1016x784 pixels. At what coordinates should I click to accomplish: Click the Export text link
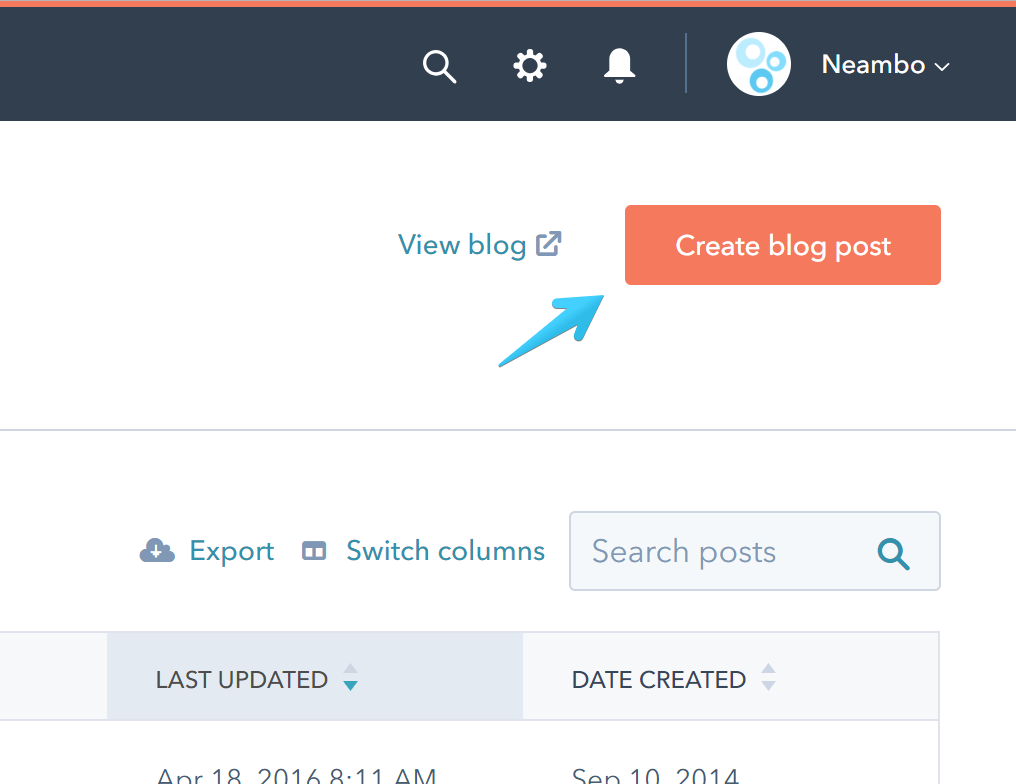232,551
